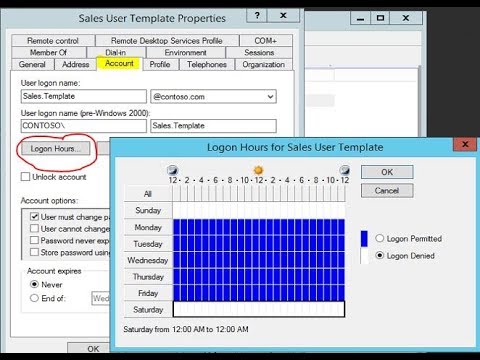Open the General tab
Screen dimensions: 480x360
32,64
